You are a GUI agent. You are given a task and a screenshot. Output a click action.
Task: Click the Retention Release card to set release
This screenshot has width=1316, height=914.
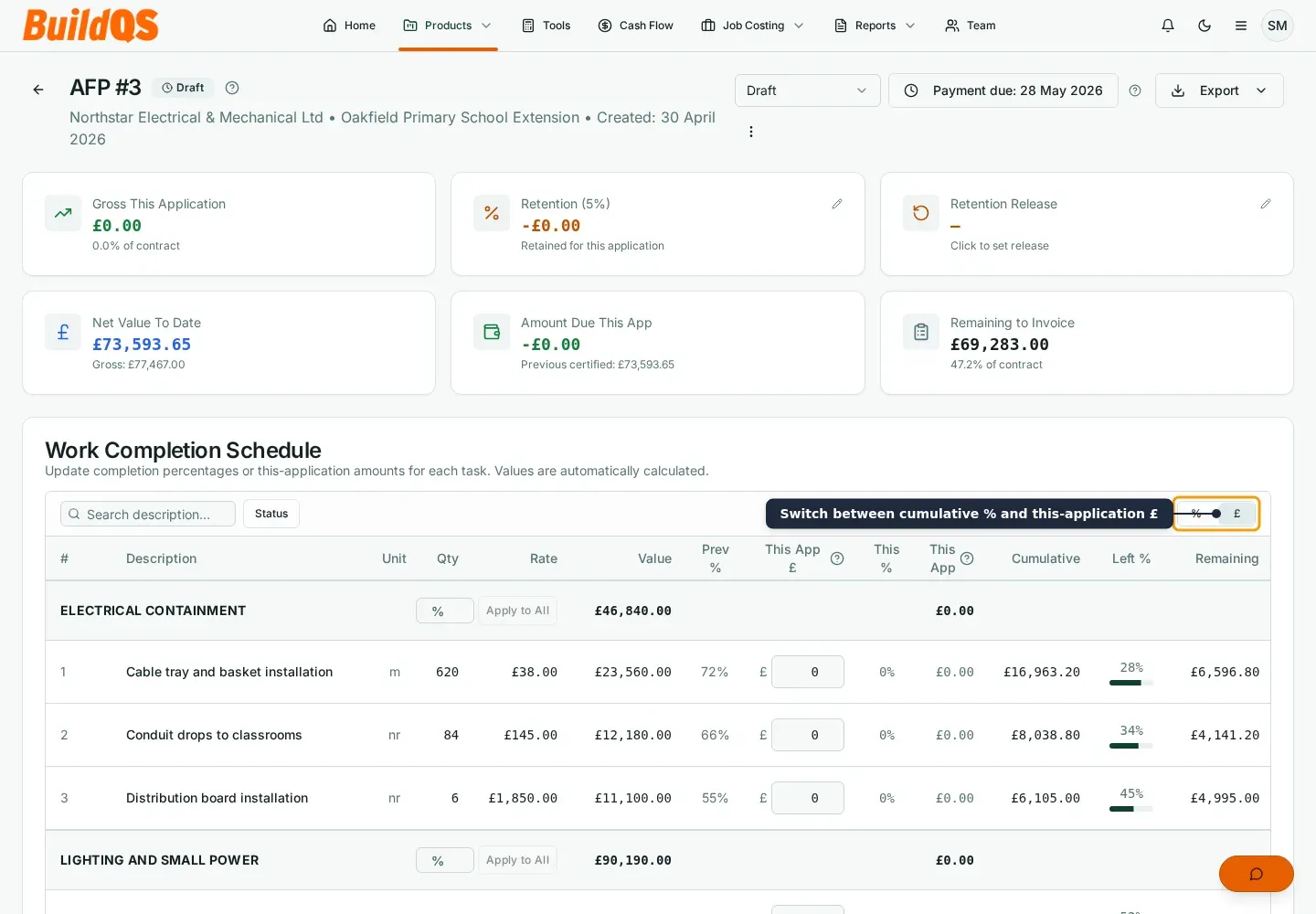click(1087, 224)
